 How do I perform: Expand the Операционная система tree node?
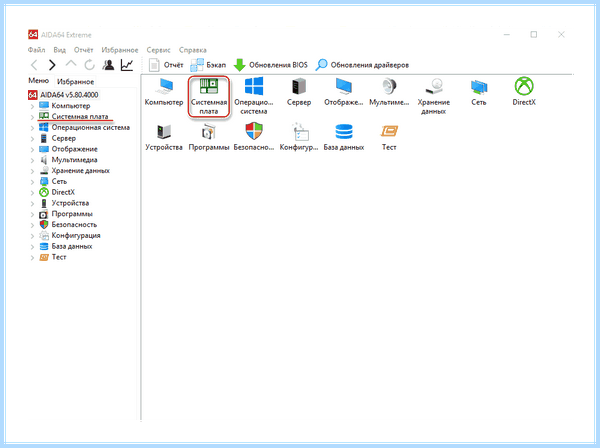click(33, 128)
